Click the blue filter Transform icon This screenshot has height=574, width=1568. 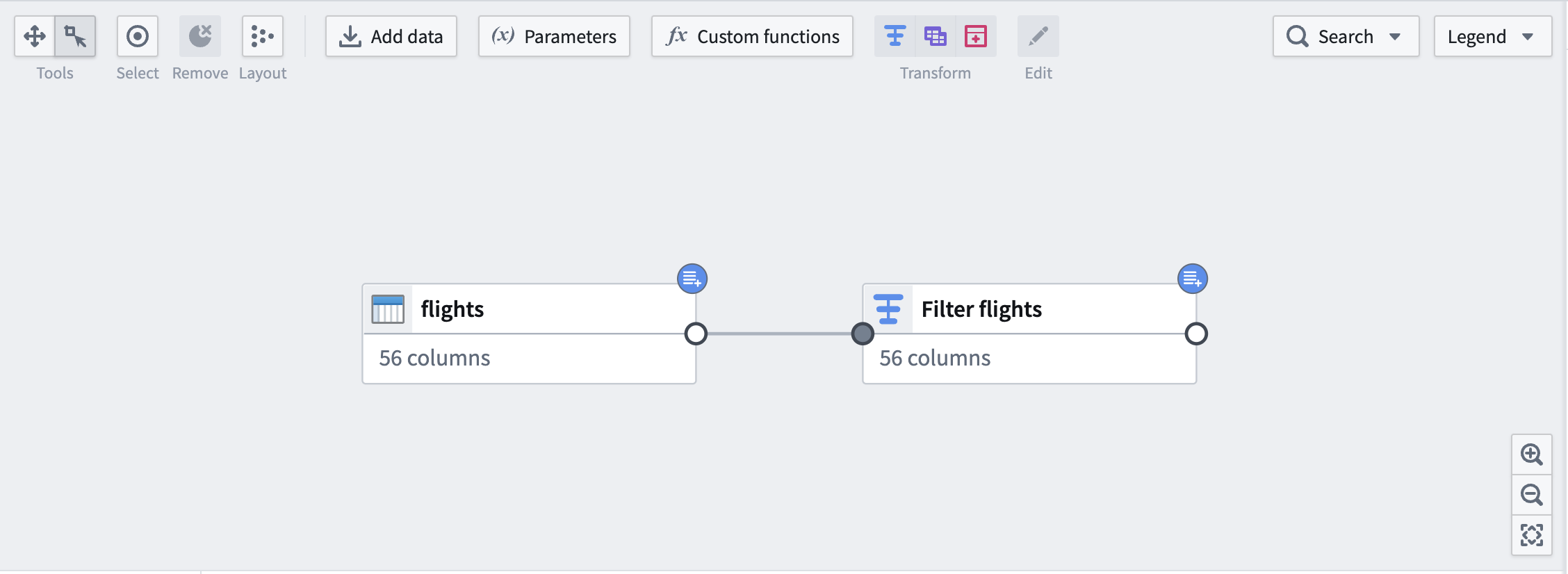(895, 36)
